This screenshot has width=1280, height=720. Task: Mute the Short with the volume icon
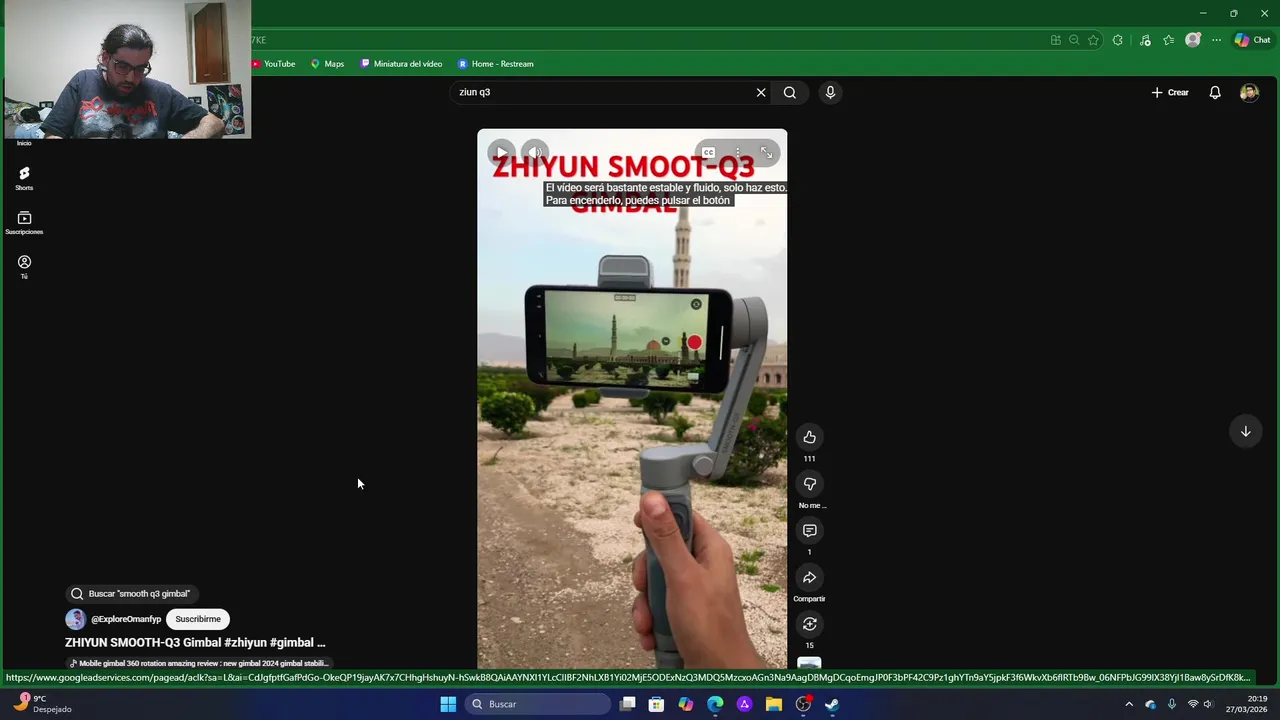pyautogui.click(x=535, y=153)
